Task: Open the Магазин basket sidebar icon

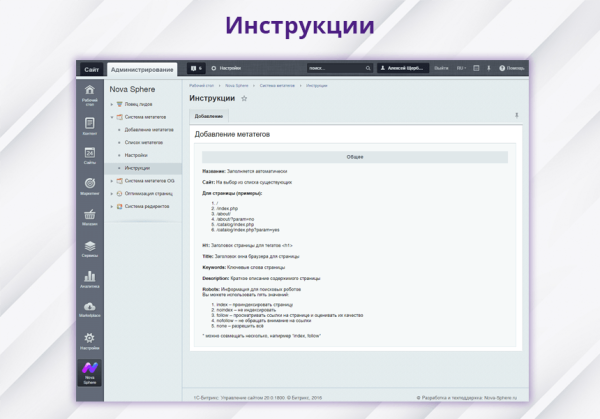Action: 90,217
